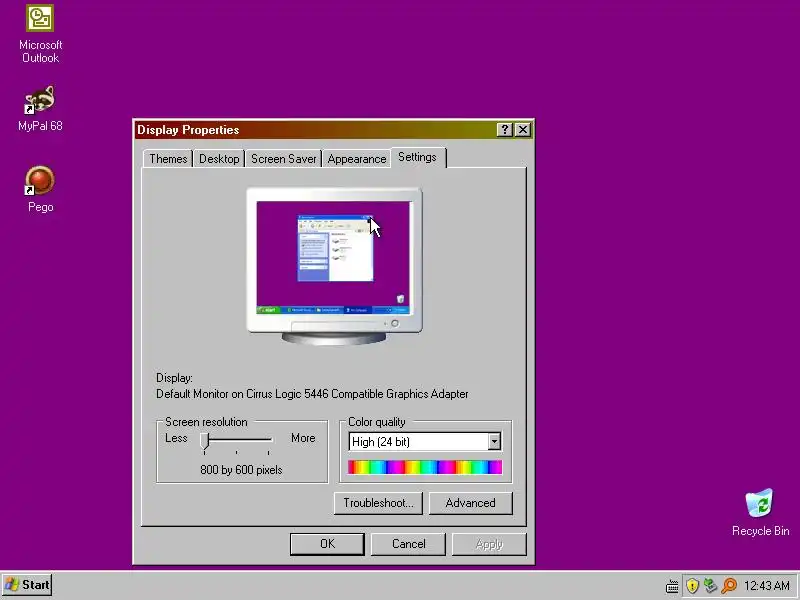Switch to the Themes tab
This screenshot has width=800, height=600.
168,159
